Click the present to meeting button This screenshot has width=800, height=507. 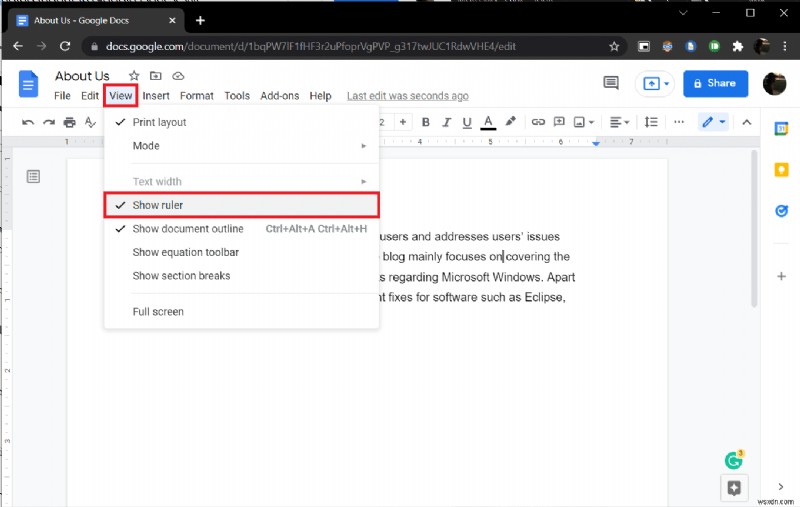coord(655,83)
